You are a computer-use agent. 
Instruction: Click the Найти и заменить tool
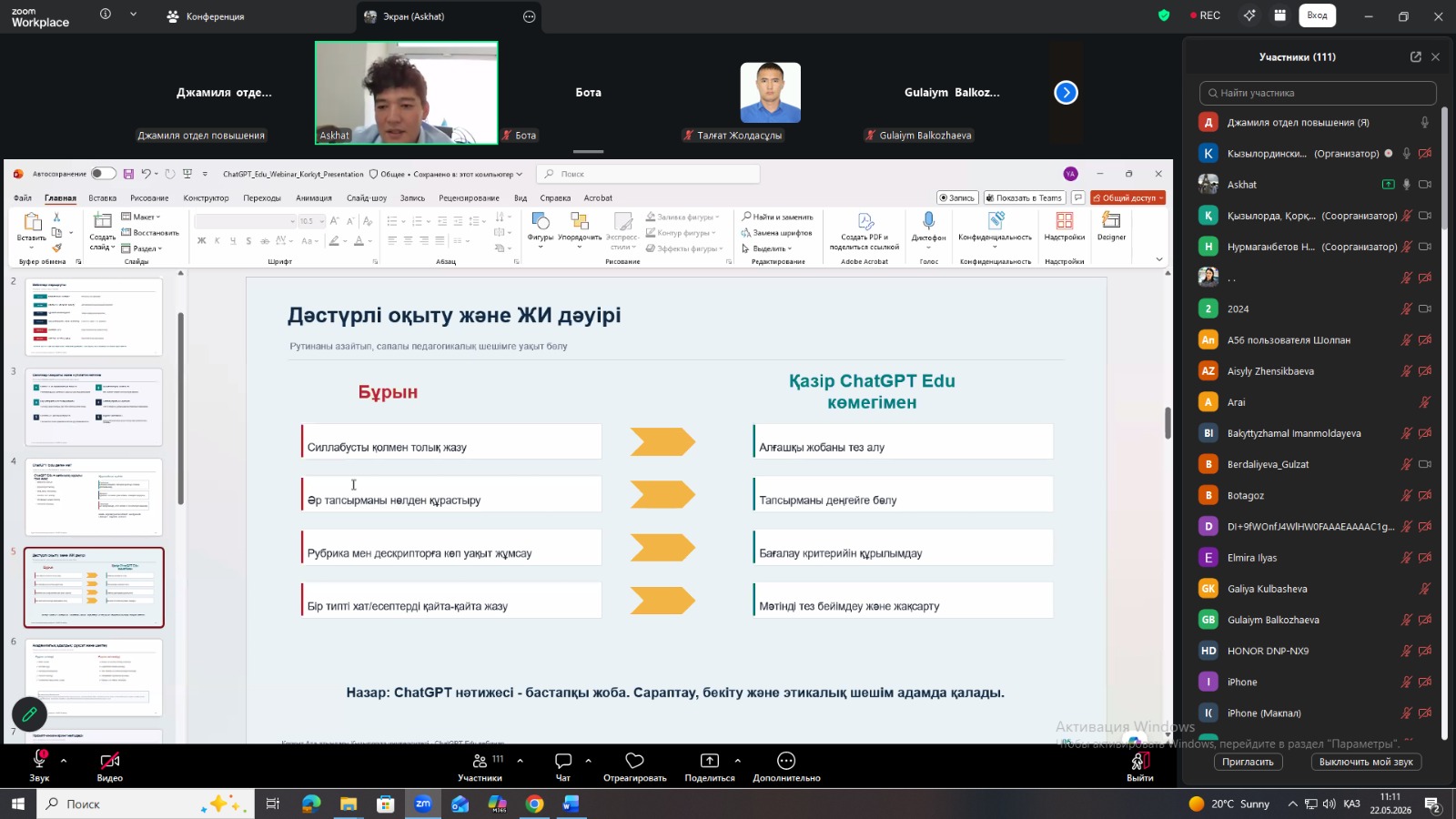coord(777,217)
